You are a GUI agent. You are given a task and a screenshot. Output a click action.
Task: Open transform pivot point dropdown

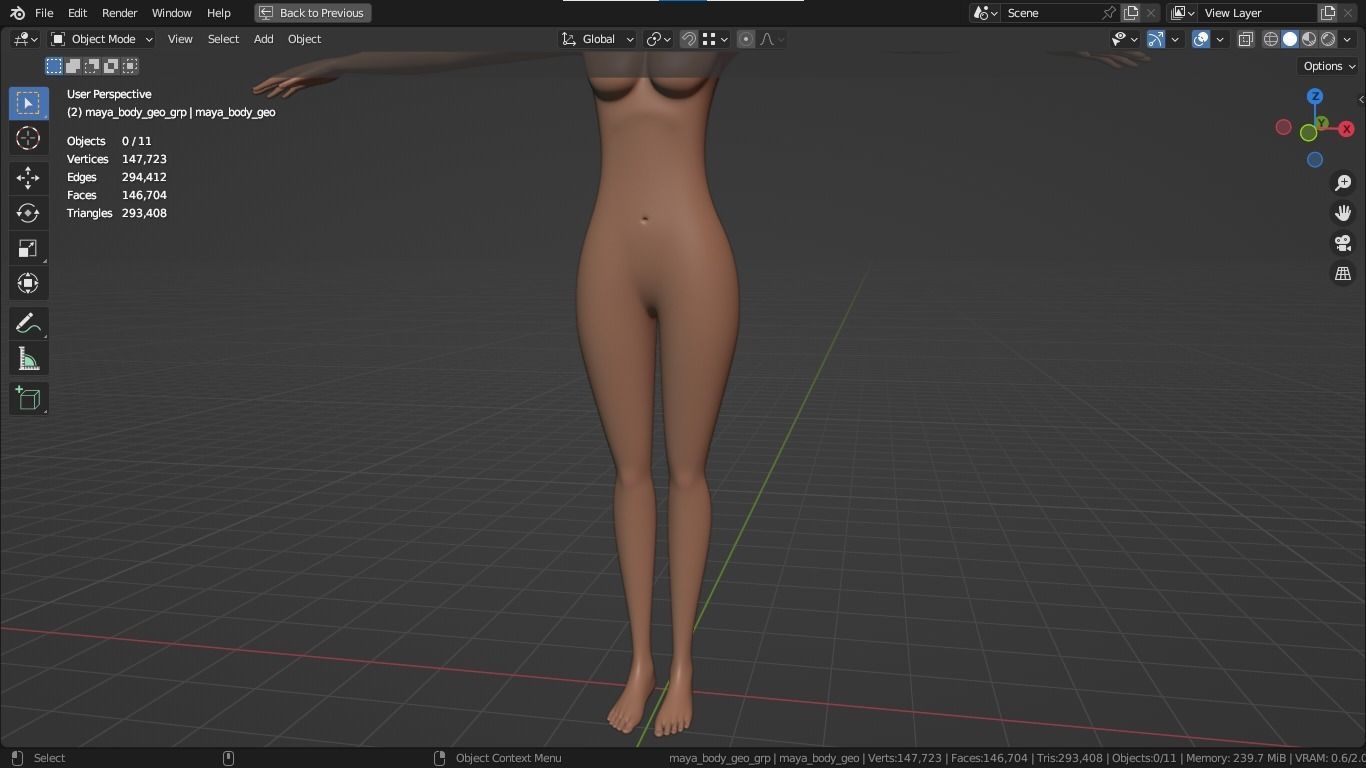658,39
